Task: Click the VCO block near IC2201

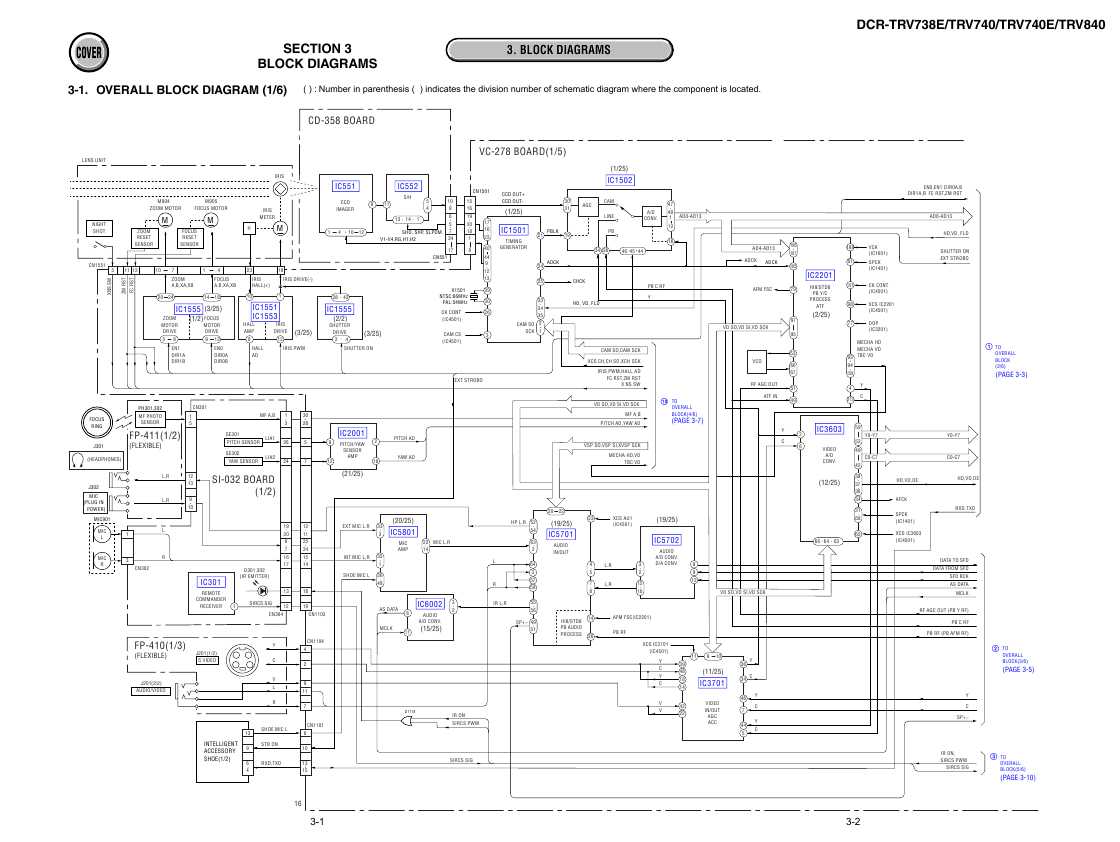Action: pos(757,362)
